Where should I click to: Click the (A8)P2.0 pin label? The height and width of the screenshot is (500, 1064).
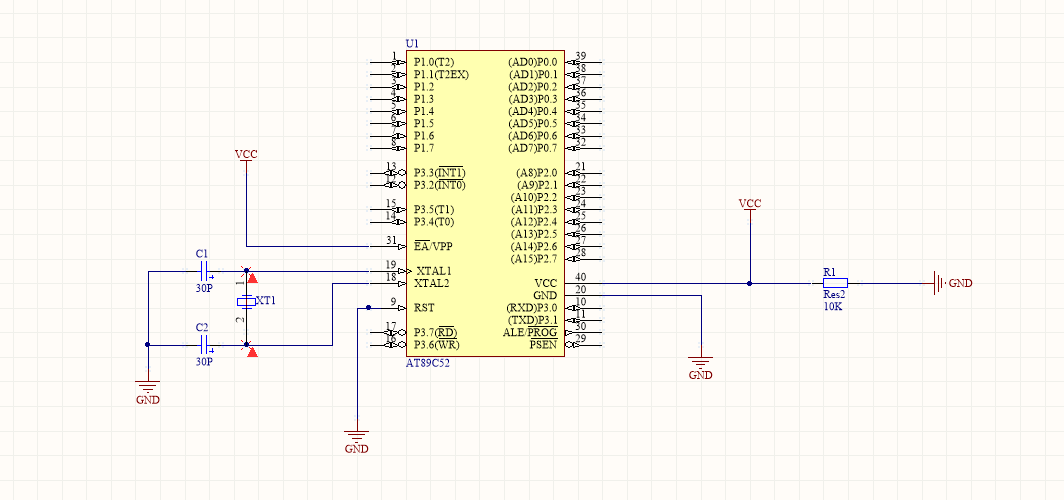click(537, 172)
